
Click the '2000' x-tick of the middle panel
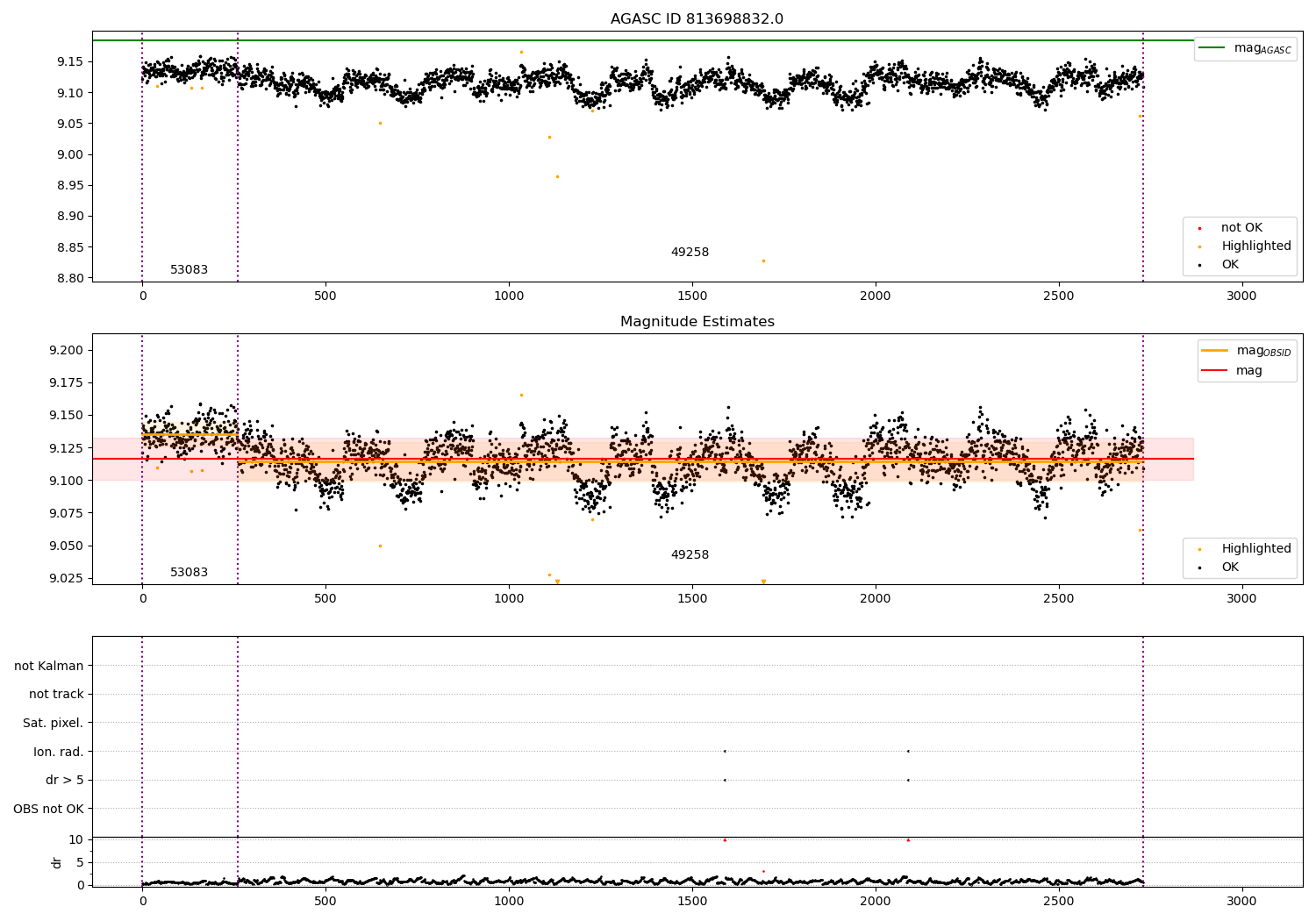(876, 599)
